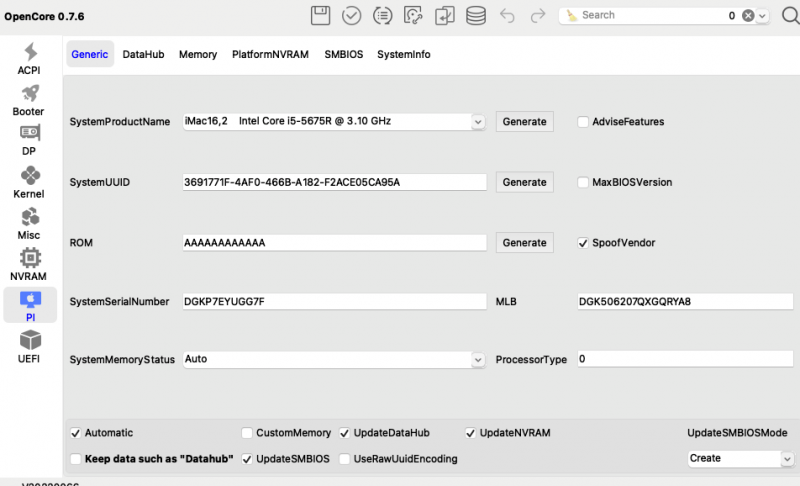Viewport: 800px width, 486px height.
Task: Click the SystemSerialNumber input field
Action: [x=335, y=301]
